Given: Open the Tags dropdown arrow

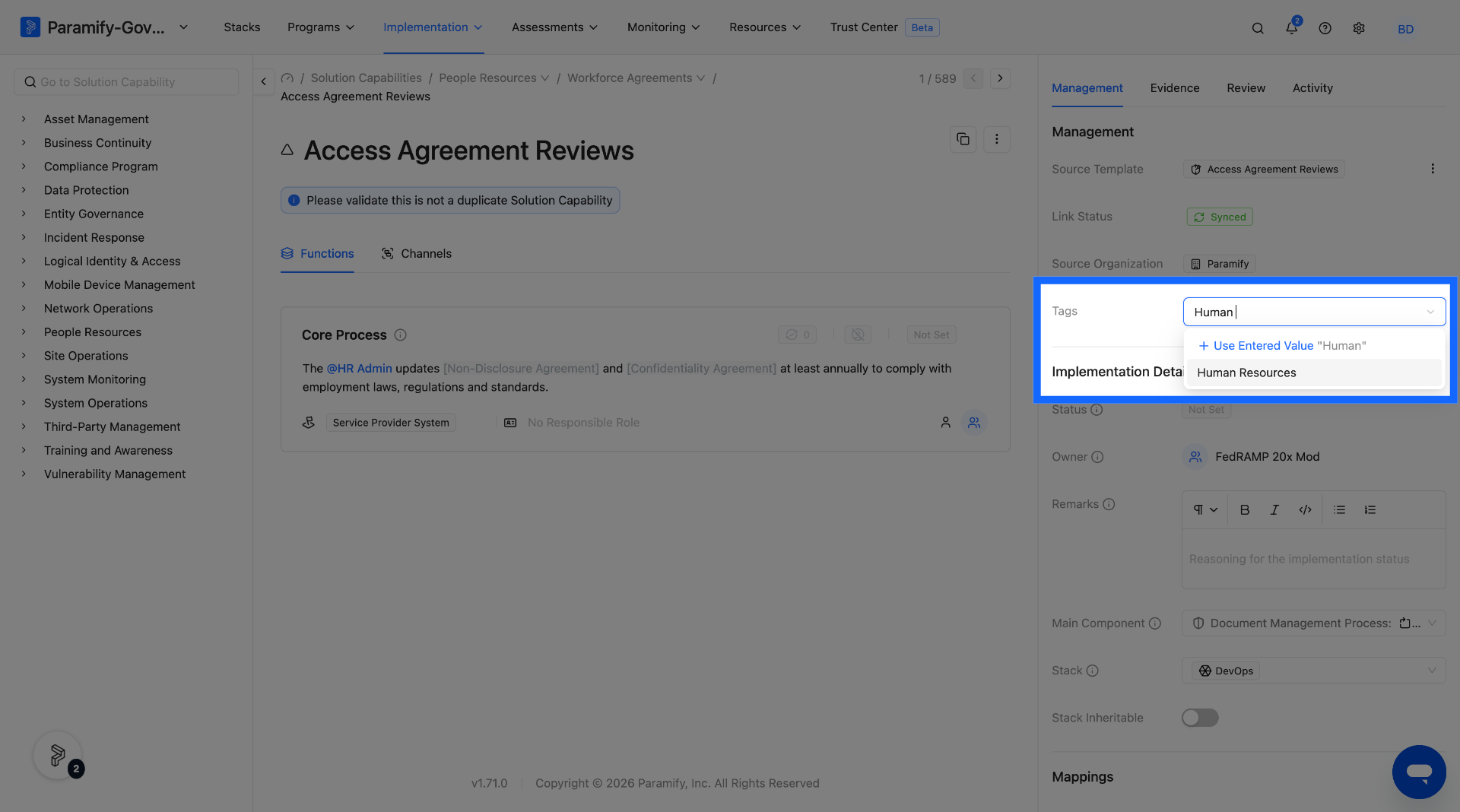Looking at the screenshot, I should (1430, 312).
